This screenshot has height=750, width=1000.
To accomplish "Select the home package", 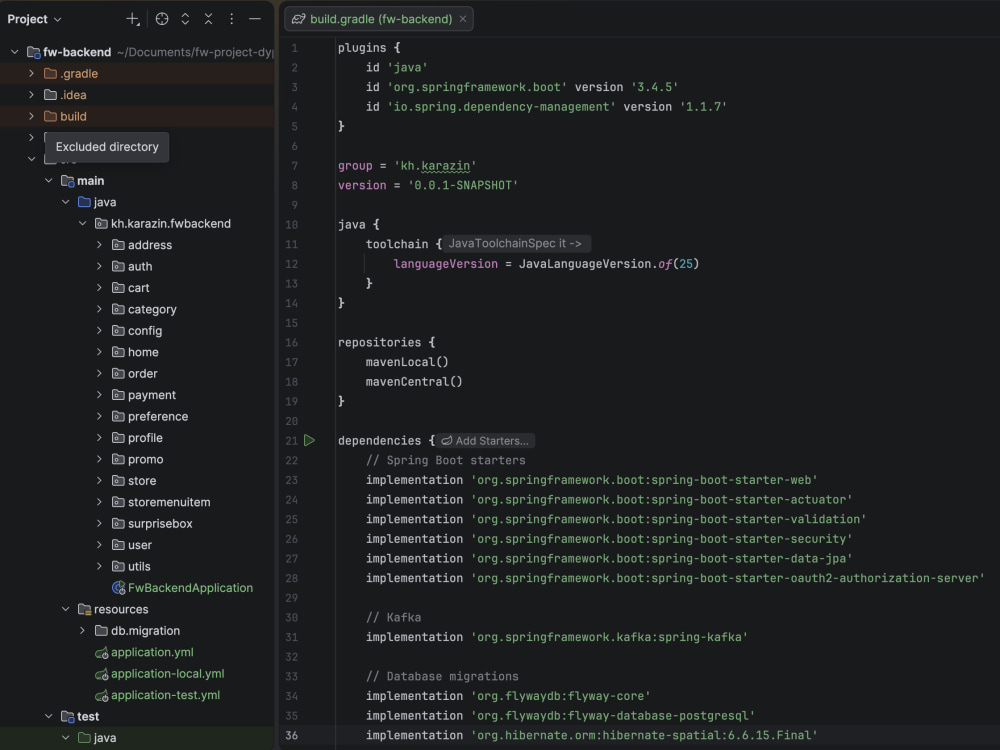I will point(143,352).
